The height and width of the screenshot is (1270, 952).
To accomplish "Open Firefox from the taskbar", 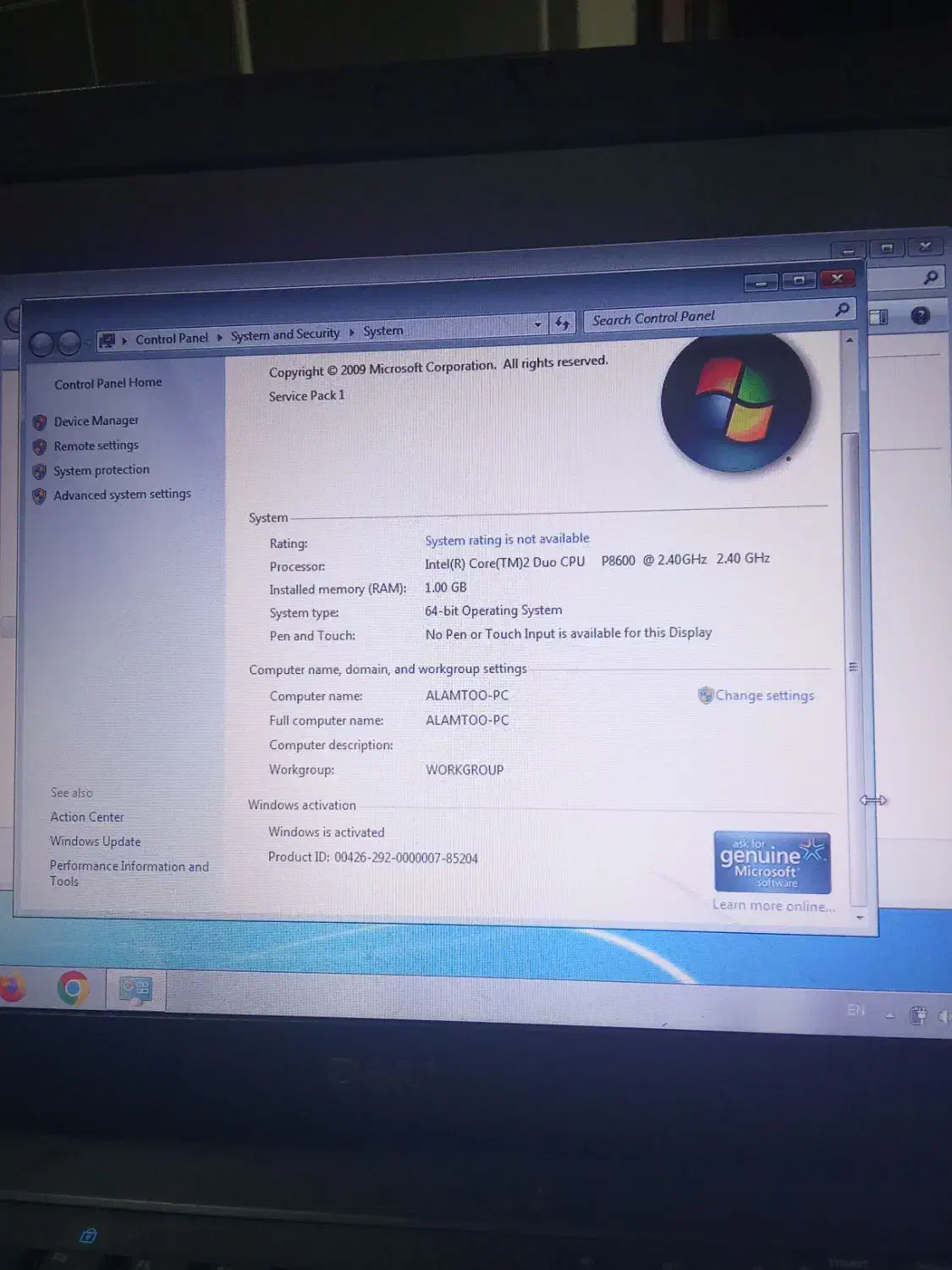I will [x=11, y=988].
